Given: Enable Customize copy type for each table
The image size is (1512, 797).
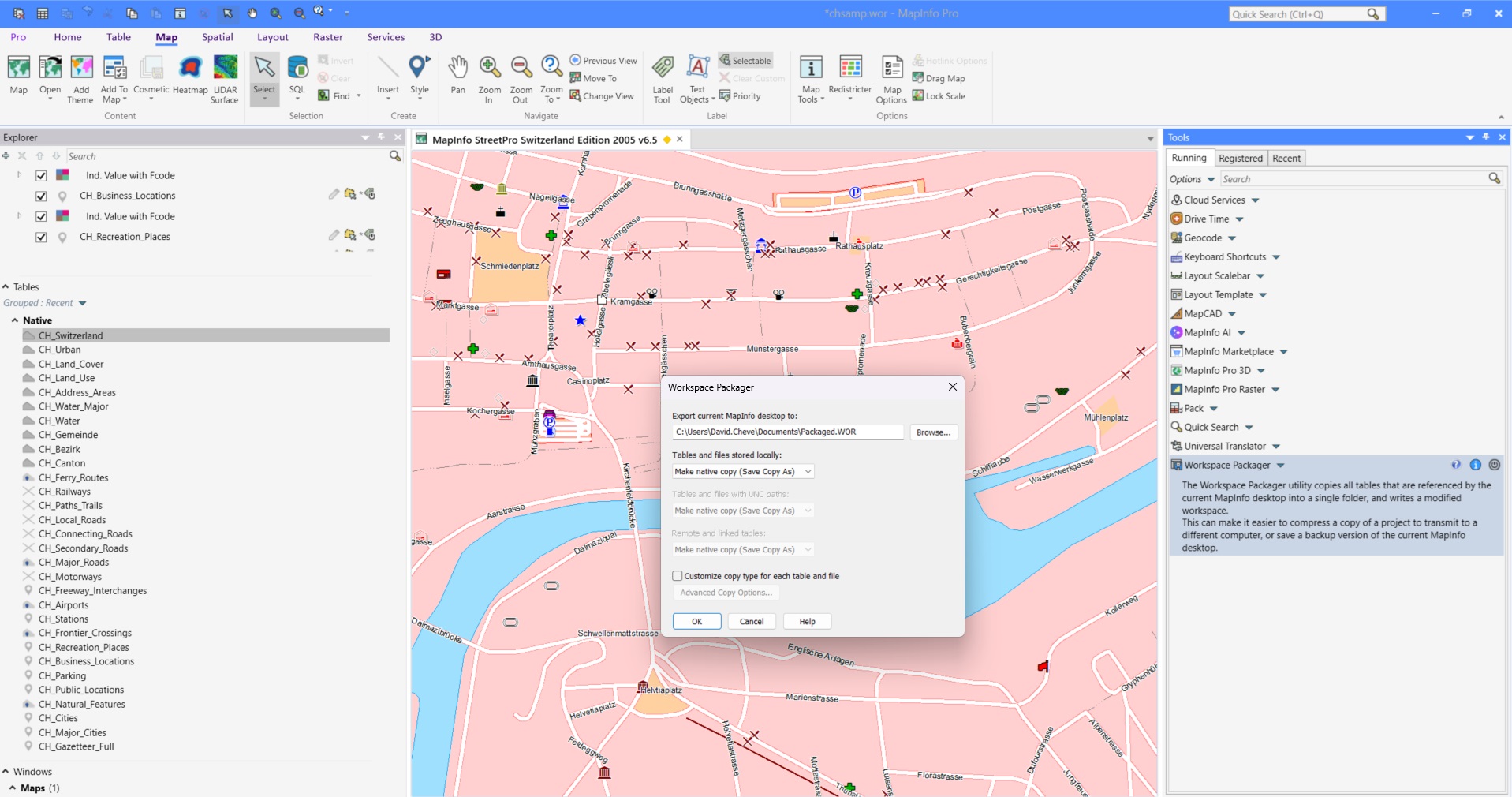Looking at the screenshot, I should pyautogui.click(x=678, y=576).
